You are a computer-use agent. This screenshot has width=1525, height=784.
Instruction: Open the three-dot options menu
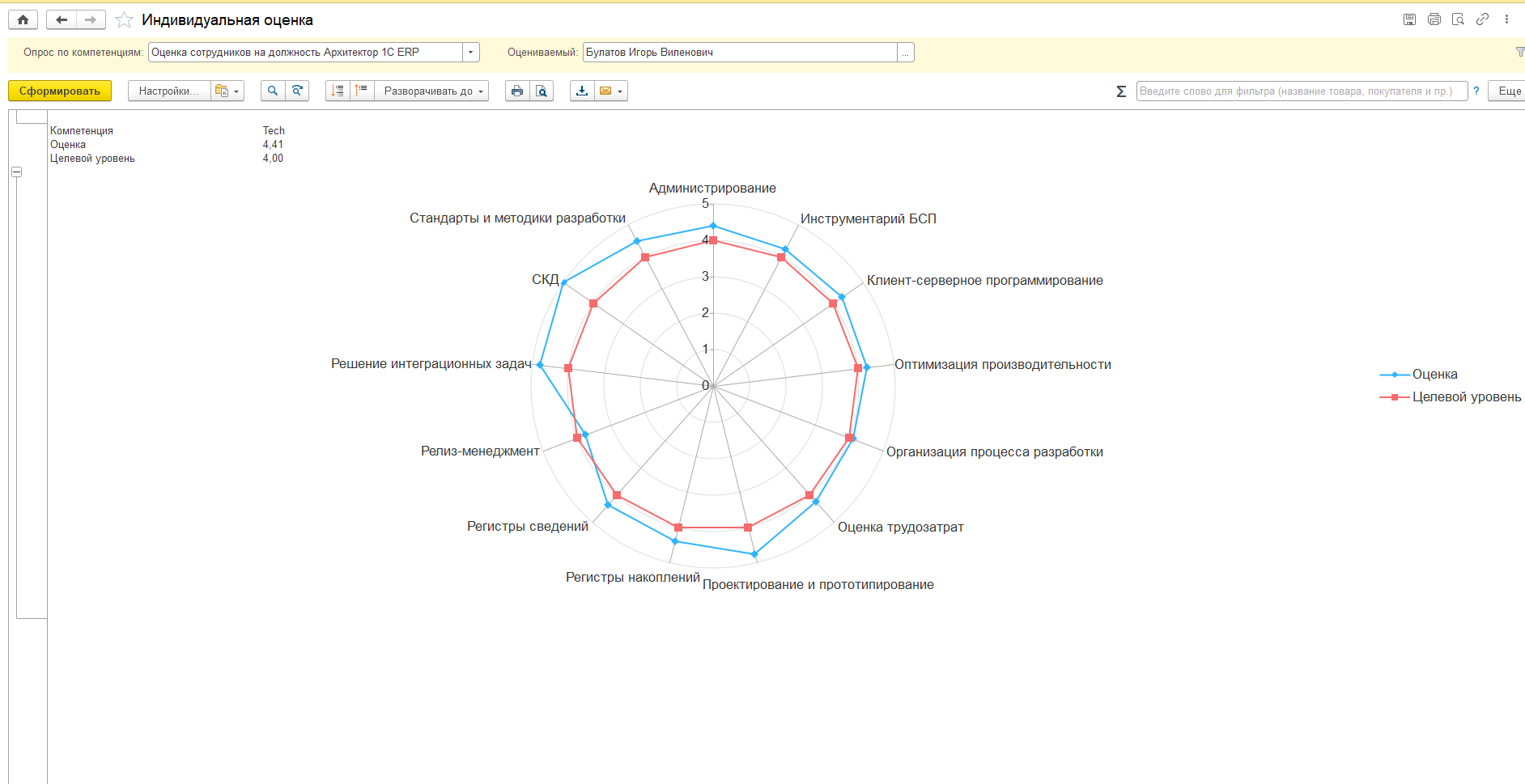point(1506,19)
